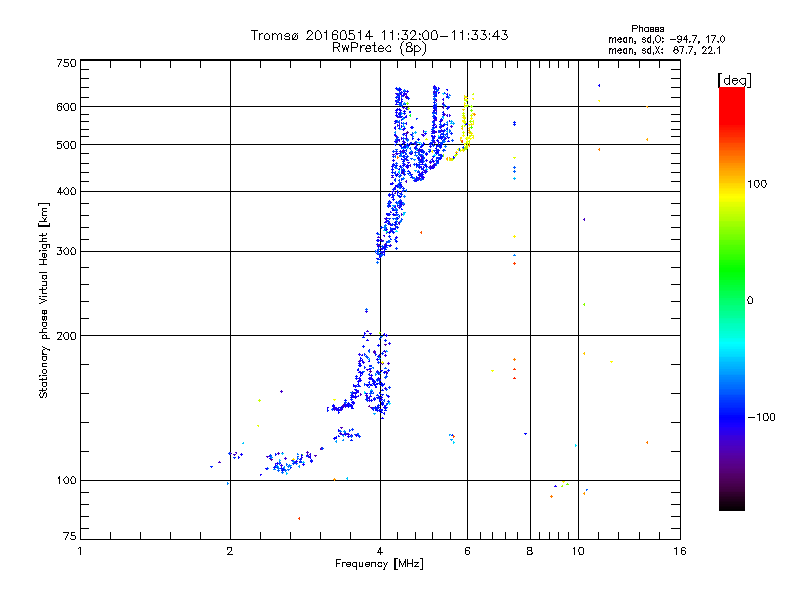Click the 'mean, sd,X: 87.7, 22.1' statistics line
This screenshot has width=800, height=600.
664,50
